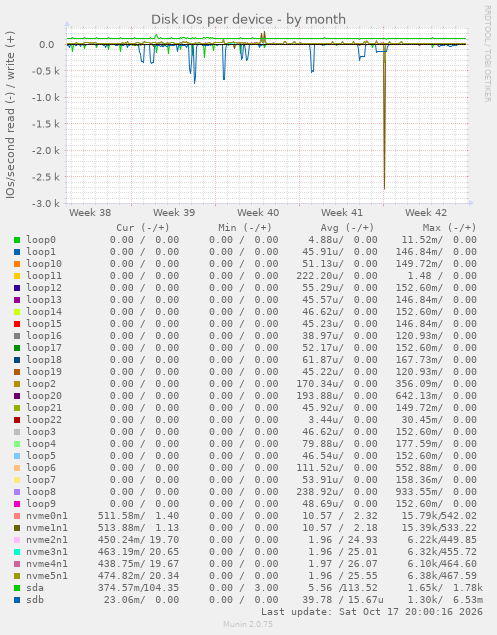
Task: Click the nvme5n1 legend label
Action: click(47, 576)
